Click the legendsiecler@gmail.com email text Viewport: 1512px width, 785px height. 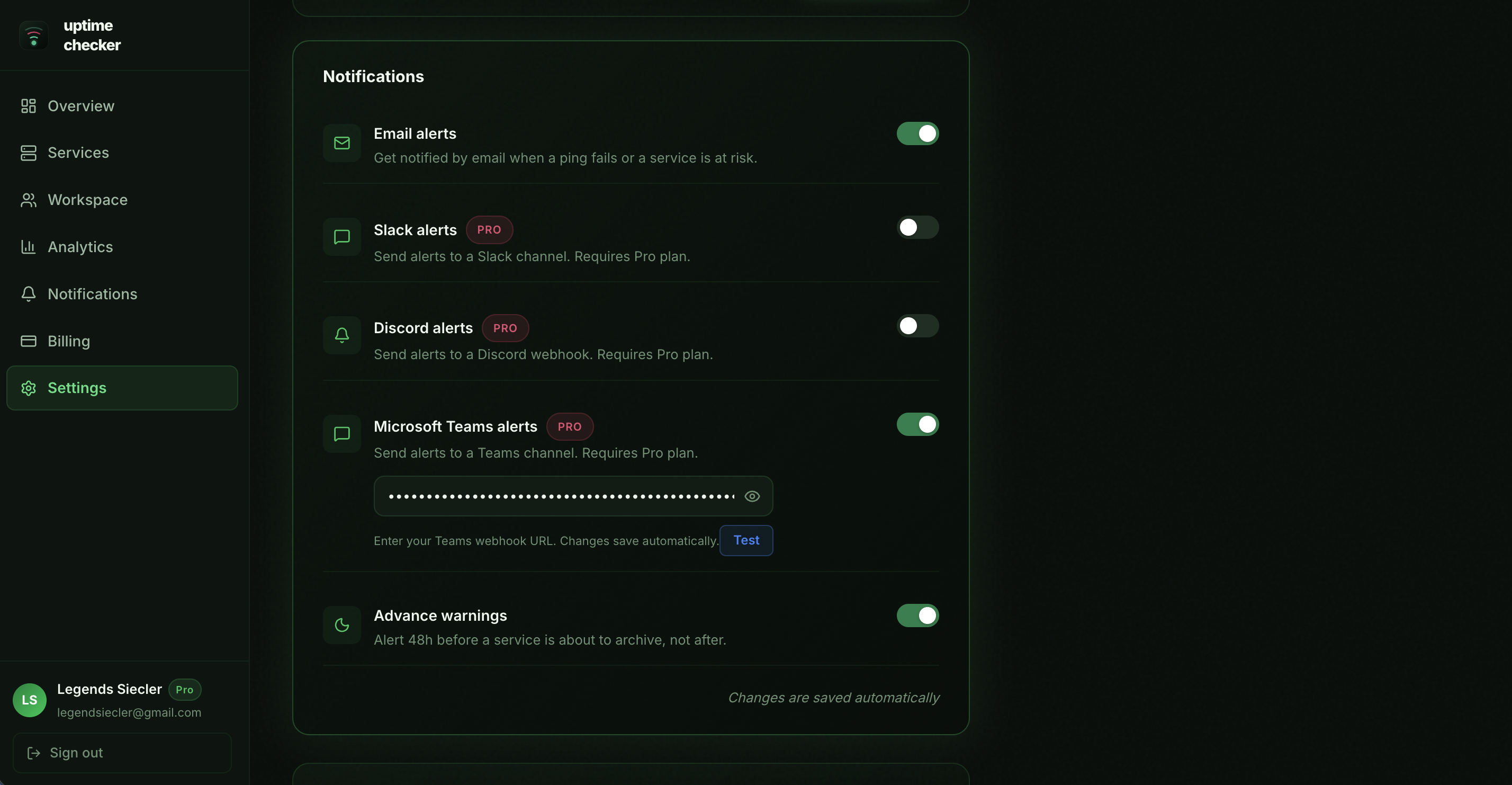[x=129, y=712]
